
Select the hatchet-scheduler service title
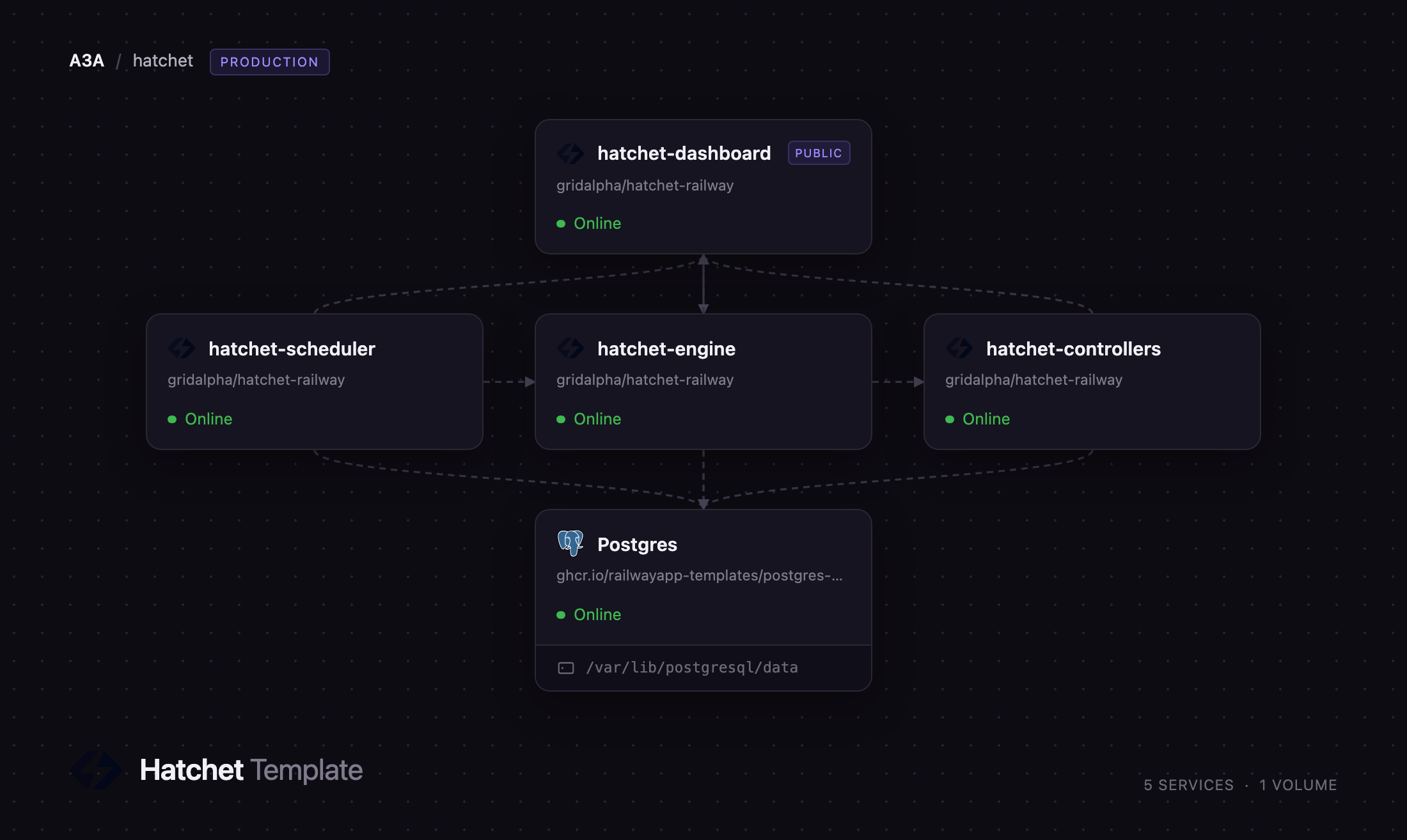[292, 349]
